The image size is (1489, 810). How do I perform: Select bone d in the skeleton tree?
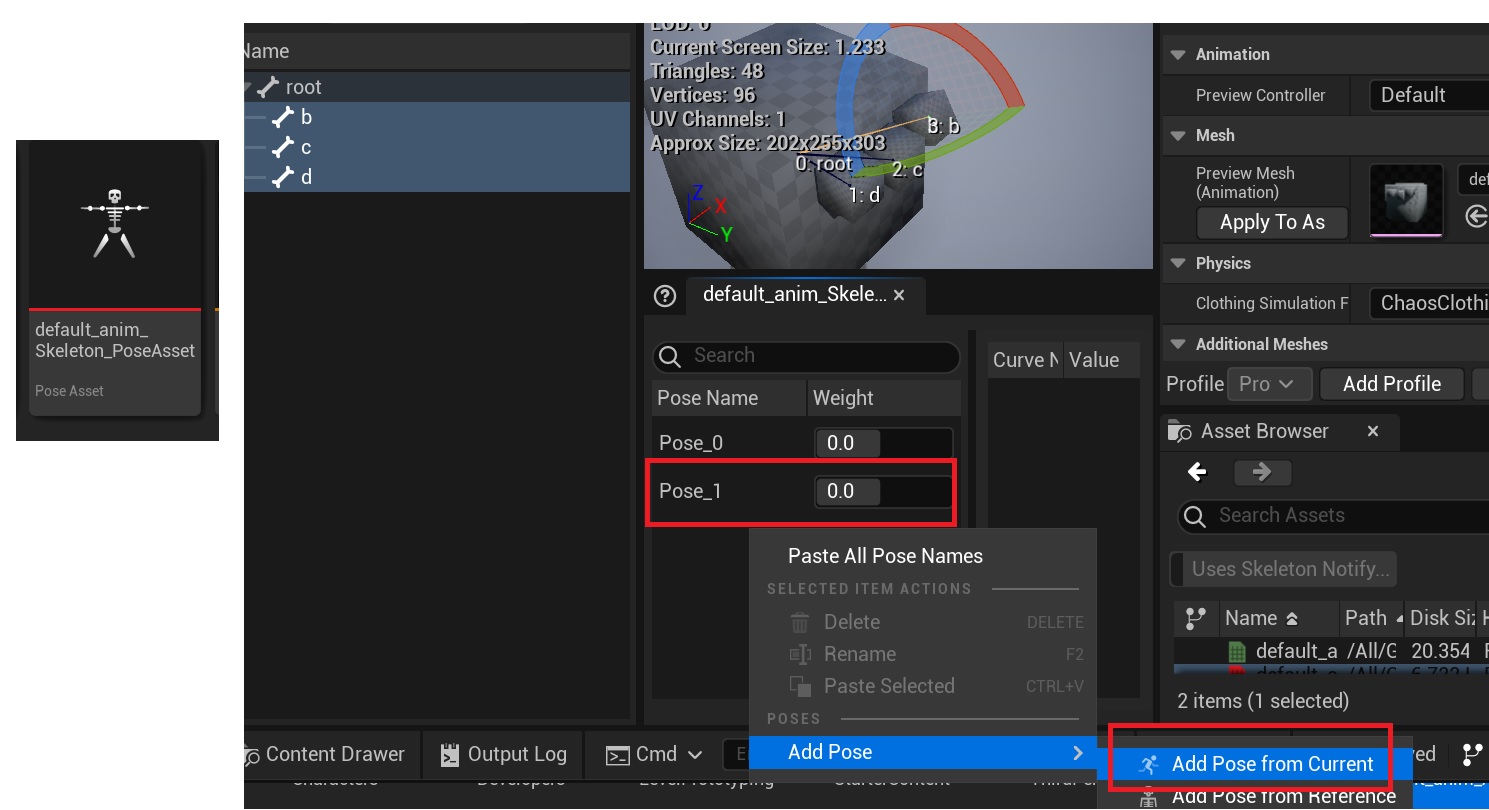(x=437, y=177)
